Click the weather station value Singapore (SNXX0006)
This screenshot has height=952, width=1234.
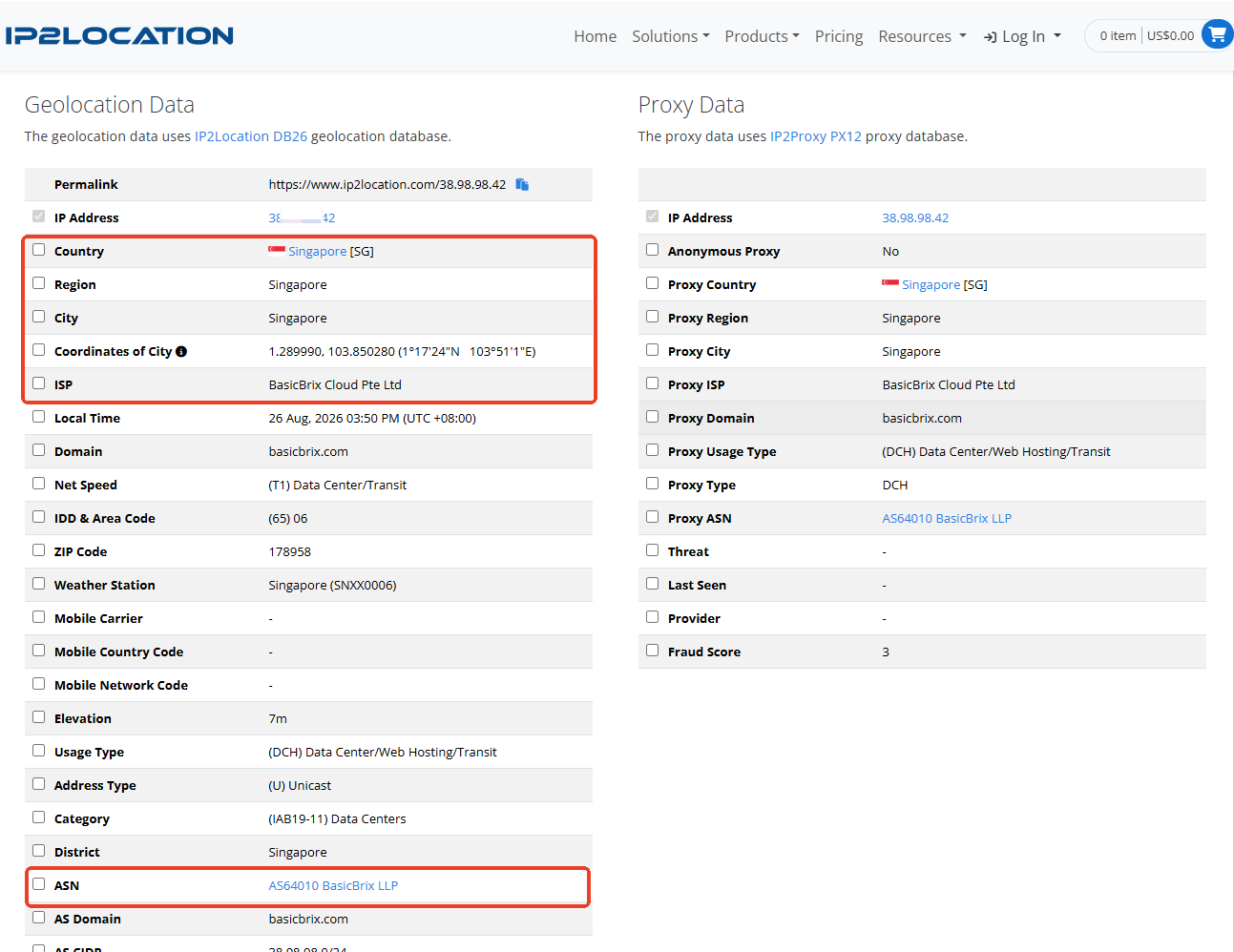tap(332, 585)
